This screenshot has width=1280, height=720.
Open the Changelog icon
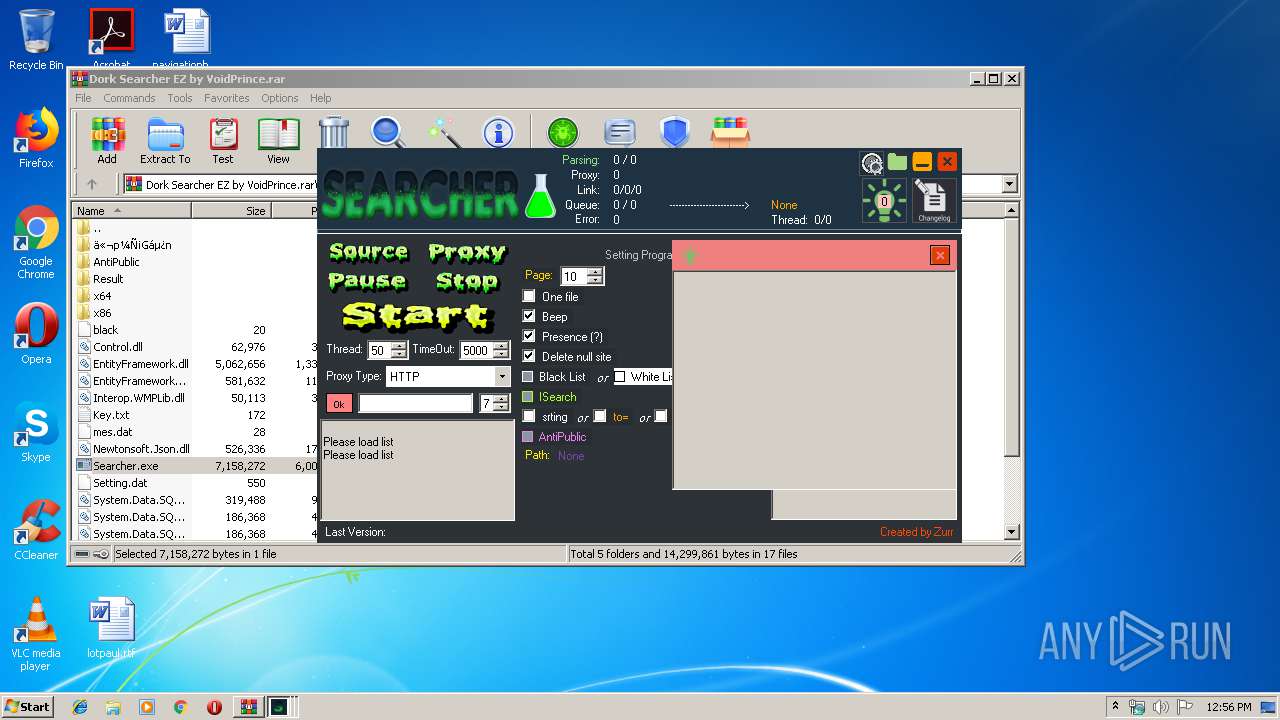pos(934,201)
